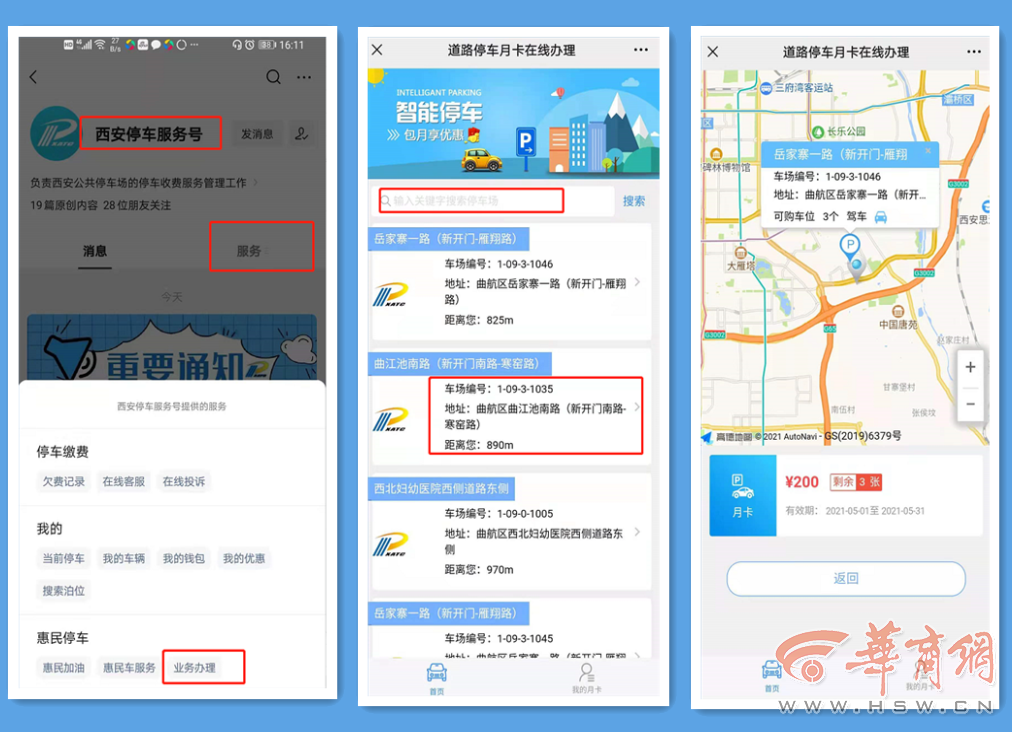The width and height of the screenshot is (1012, 732).
Task: Tap the 首页 car icon in middle screen
Action: pos(437,678)
